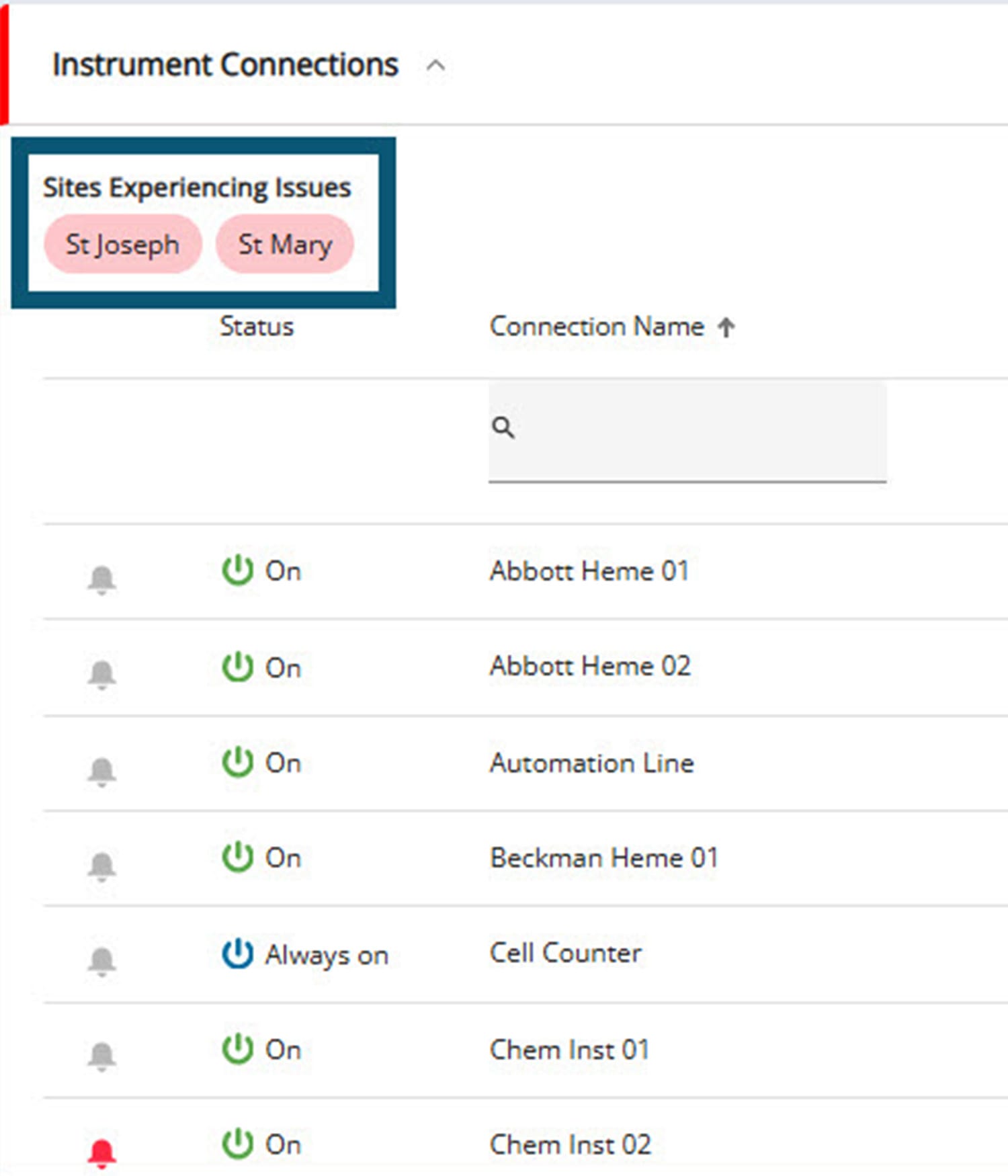The width and height of the screenshot is (1008, 1176).
Task: Collapse the Instrument Connections section
Action: point(435,66)
